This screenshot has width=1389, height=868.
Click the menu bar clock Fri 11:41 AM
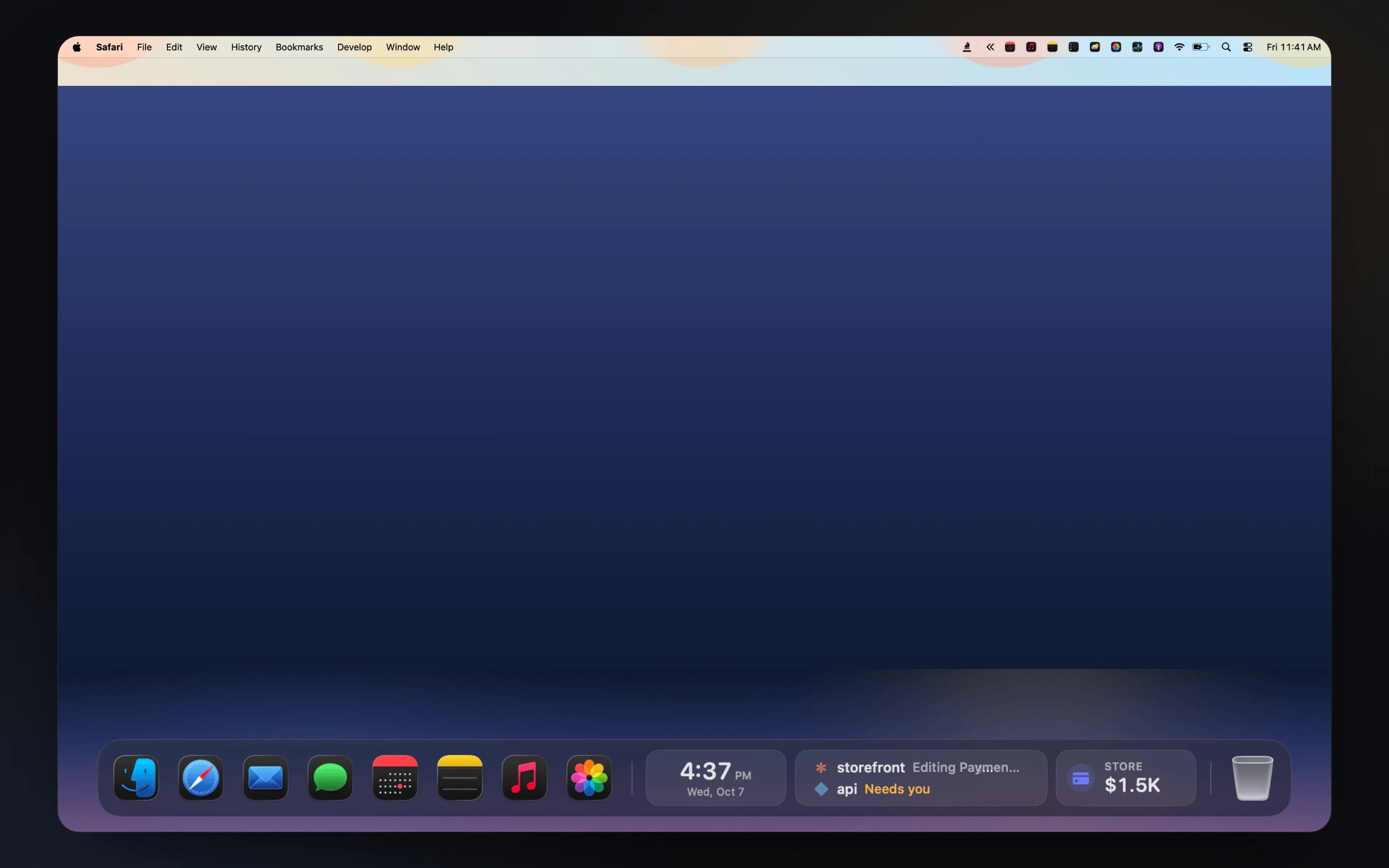[1294, 47]
